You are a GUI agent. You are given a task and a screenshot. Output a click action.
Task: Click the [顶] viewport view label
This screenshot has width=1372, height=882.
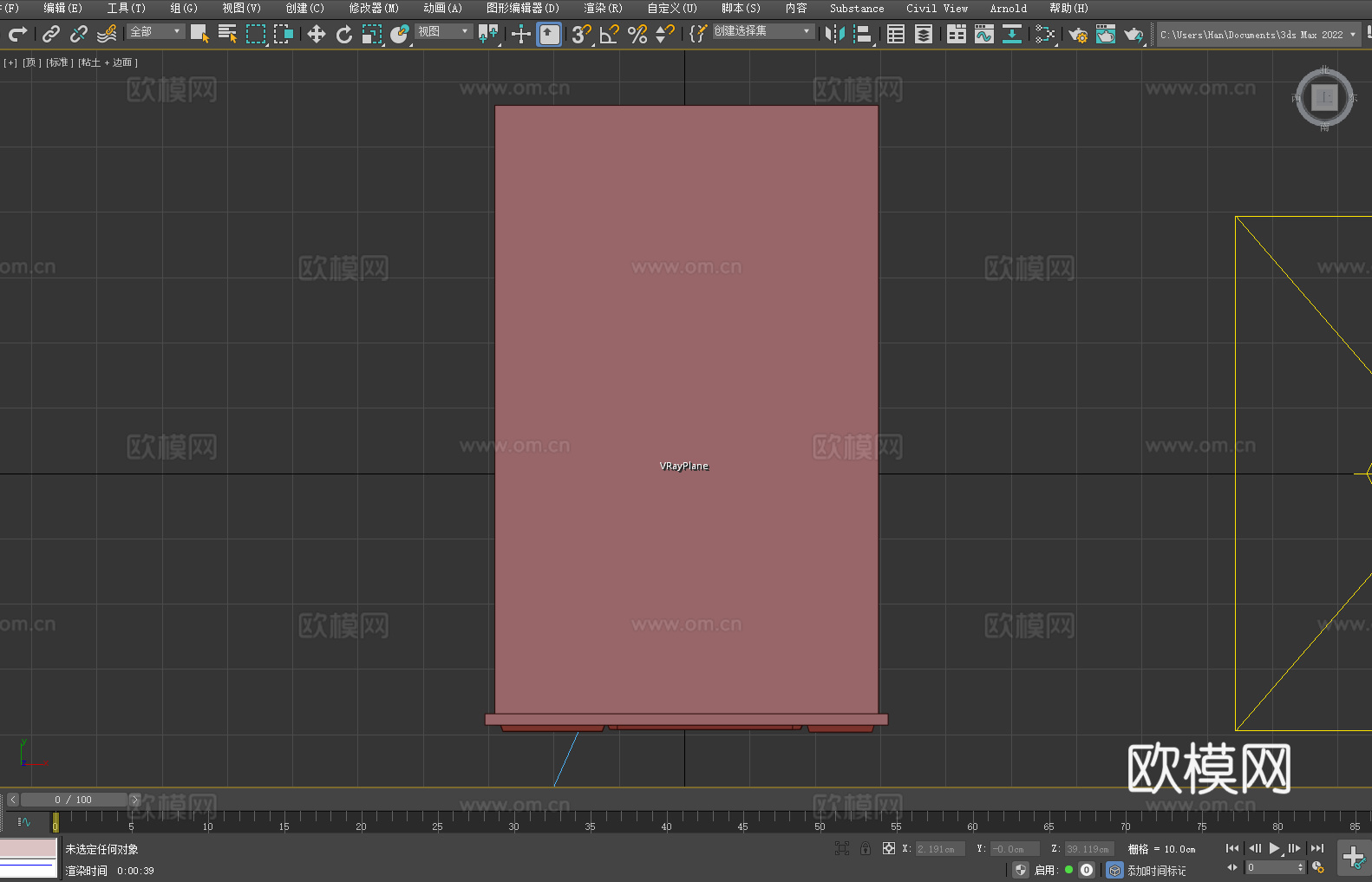[x=32, y=62]
